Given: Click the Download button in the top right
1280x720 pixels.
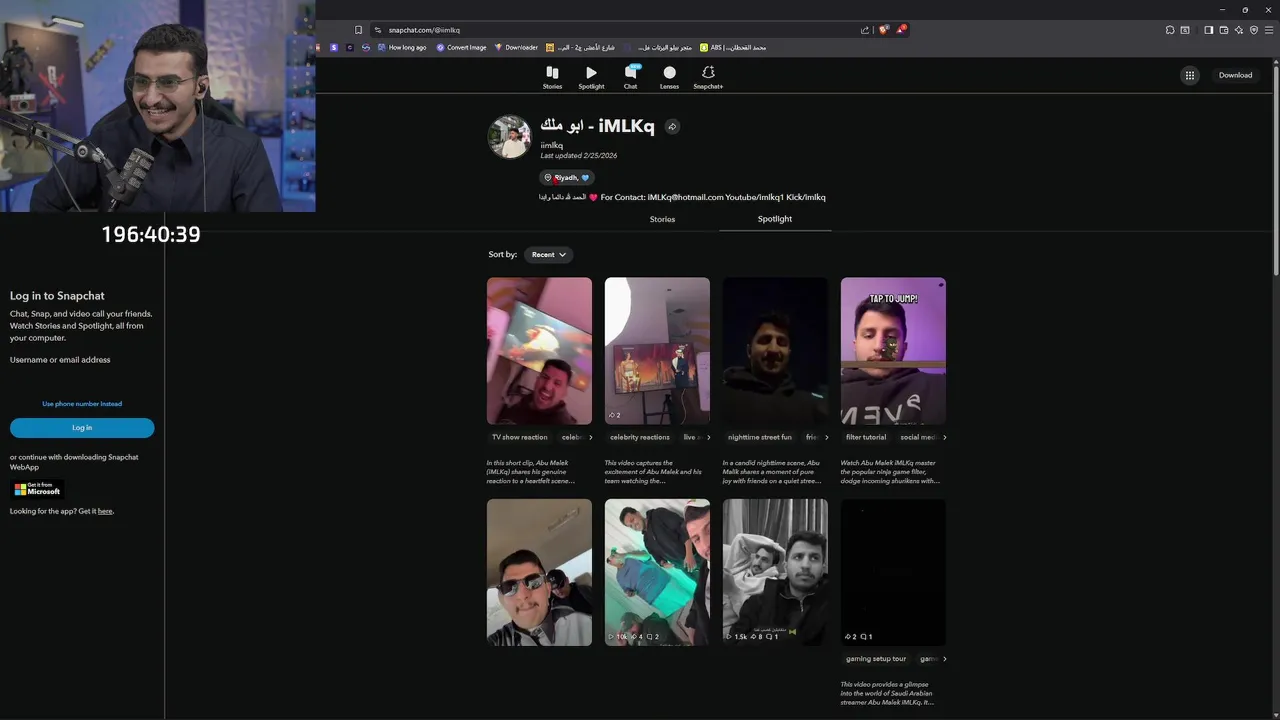Looking at the screenshot, I should point(1235,75).
